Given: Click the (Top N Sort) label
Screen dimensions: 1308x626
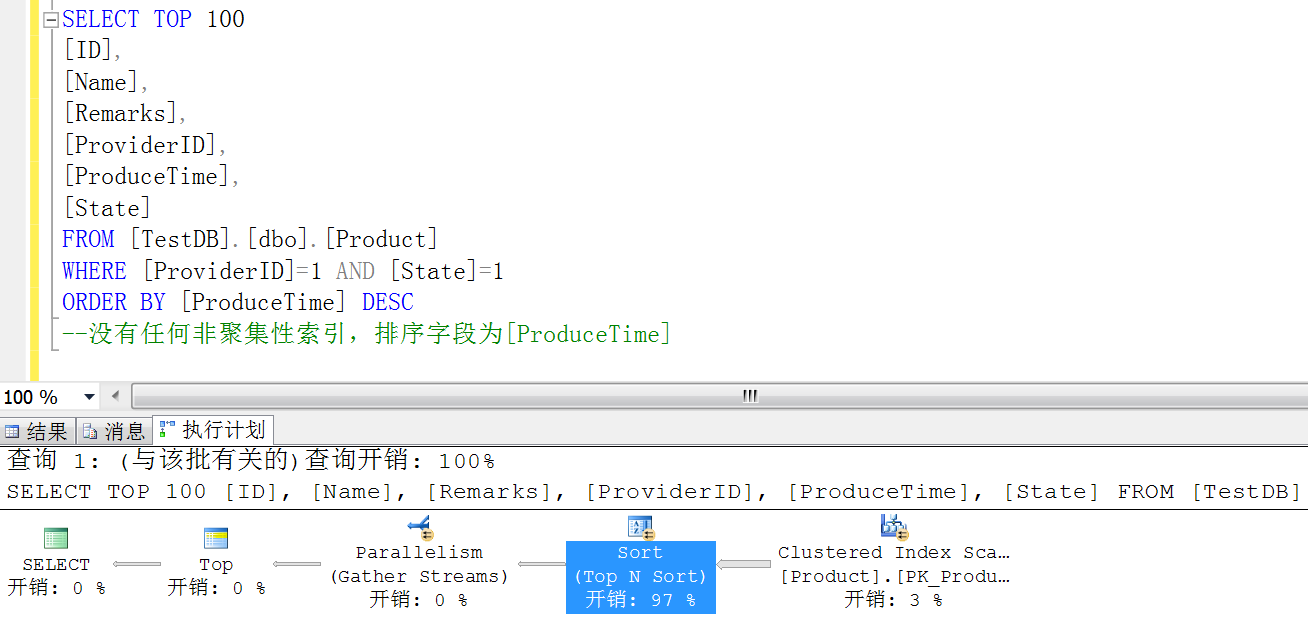Looking at the screenshot, I should (640, 576).
